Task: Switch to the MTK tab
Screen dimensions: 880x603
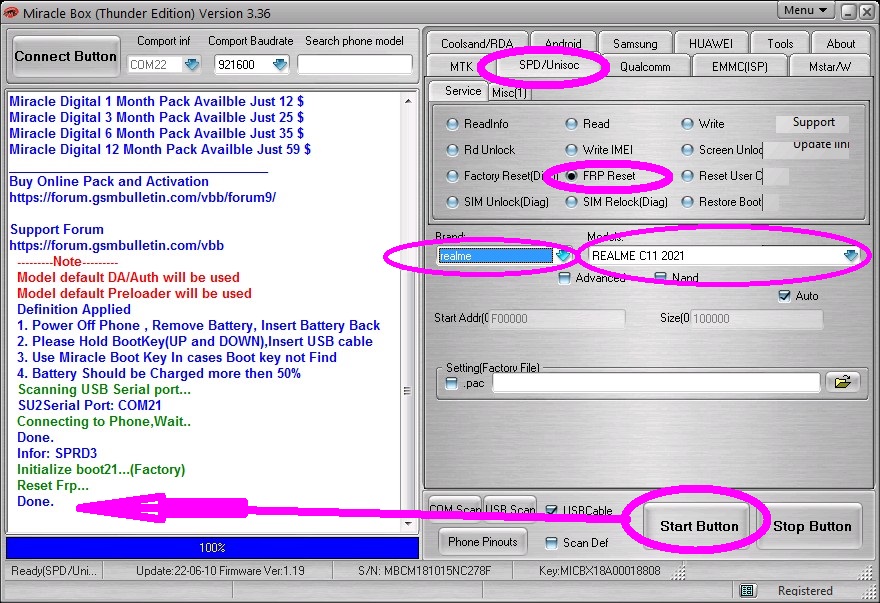Action: coord(461,66)
